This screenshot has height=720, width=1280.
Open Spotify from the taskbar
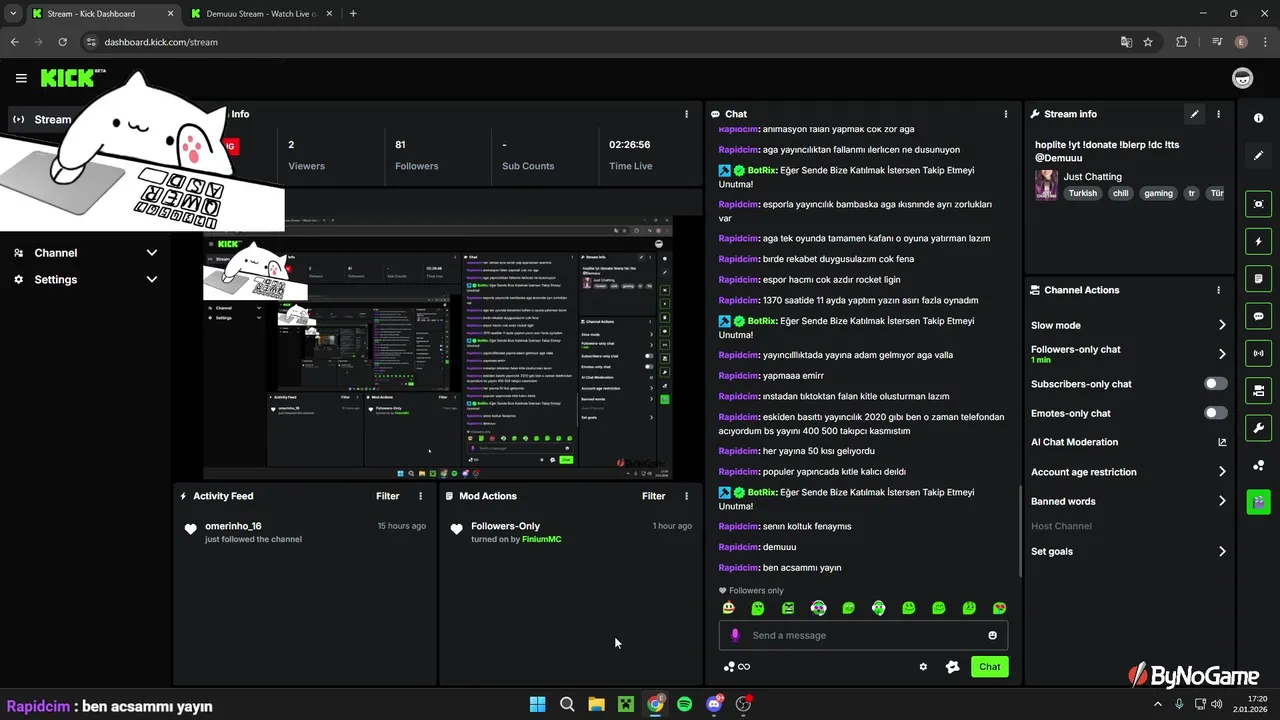pyautogui.click(x=684, y=704)
